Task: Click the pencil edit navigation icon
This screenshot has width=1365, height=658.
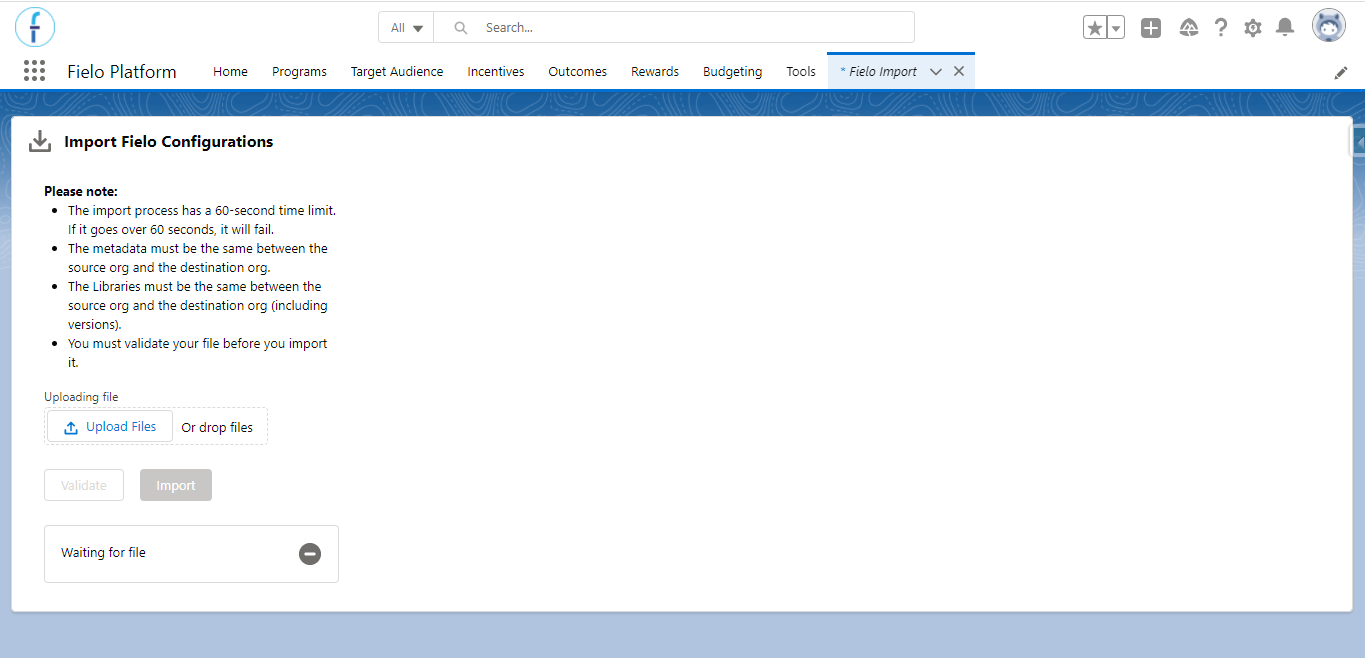Action: [x=1341, y=73]
